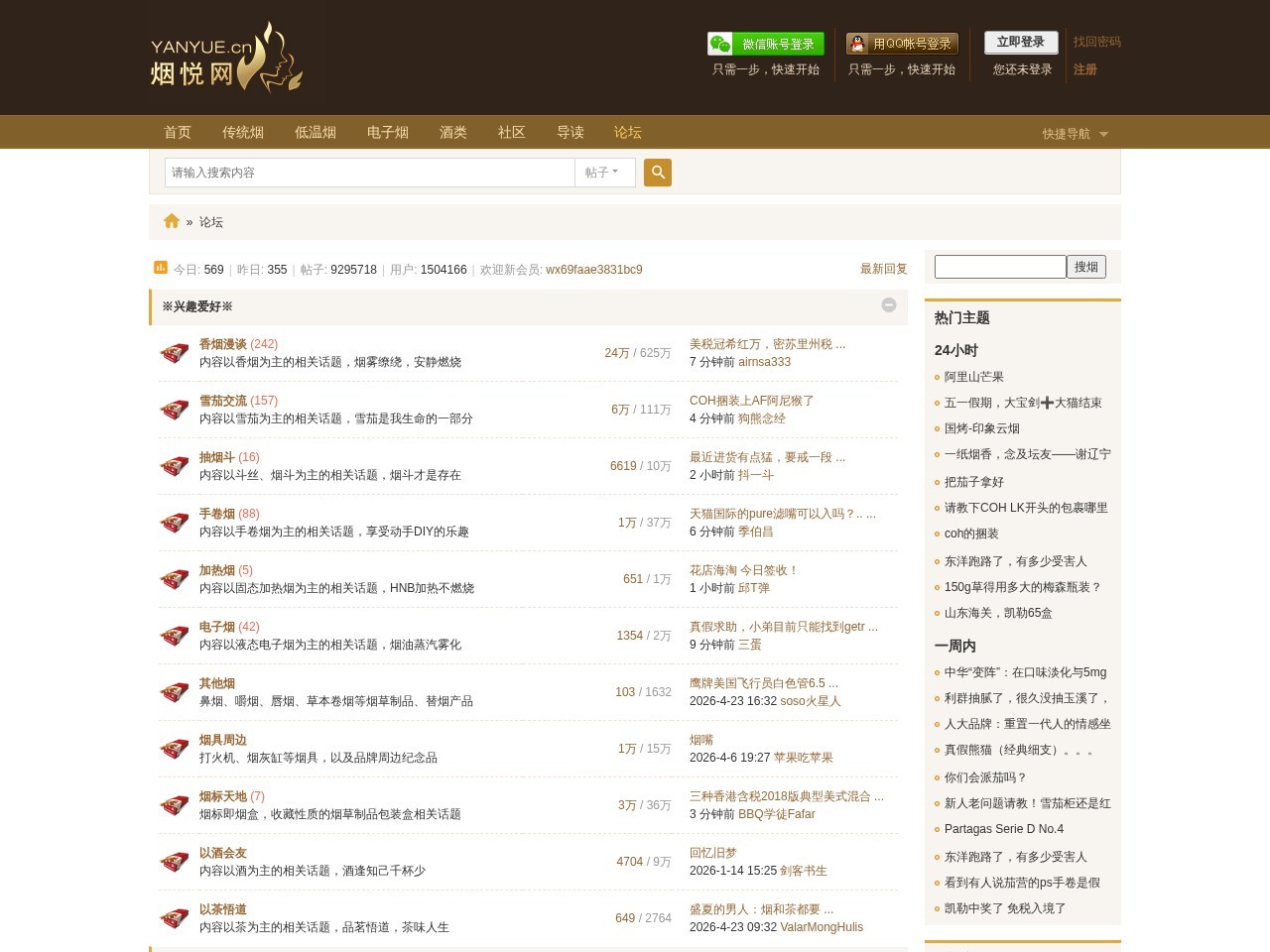Screen dimensions: 1270x952
Task: Open user profile 狗熊念经
Action: coord(762,418)
